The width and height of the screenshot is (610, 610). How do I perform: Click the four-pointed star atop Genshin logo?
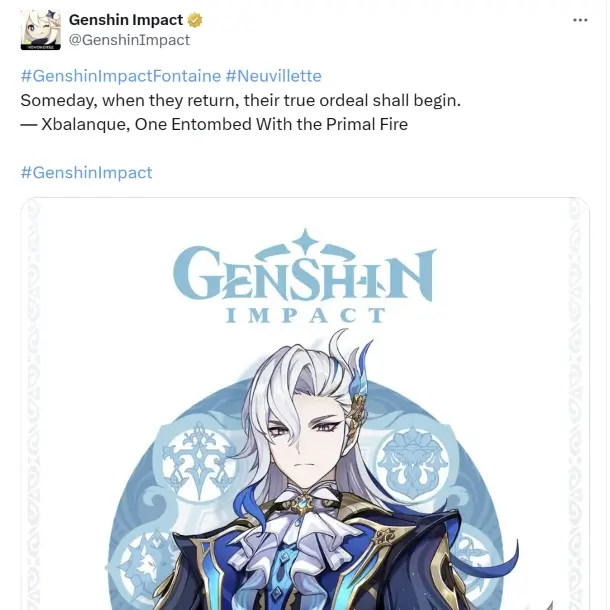pos(305,240)
